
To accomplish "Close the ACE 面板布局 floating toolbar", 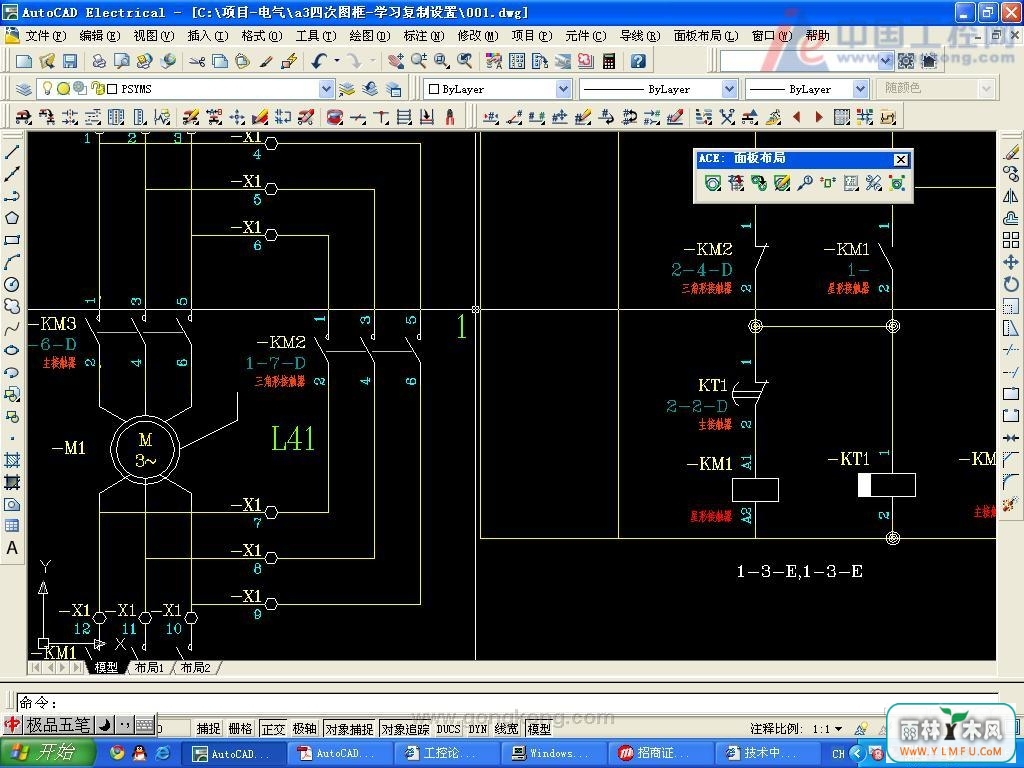I will click(901, 159).
